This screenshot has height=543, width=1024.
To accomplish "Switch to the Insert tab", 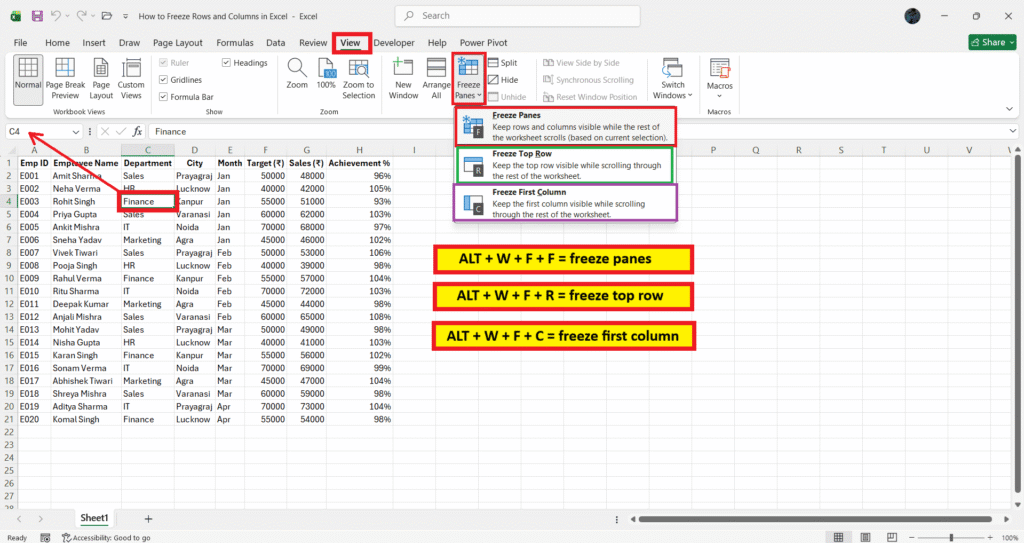I will [94, 42].
